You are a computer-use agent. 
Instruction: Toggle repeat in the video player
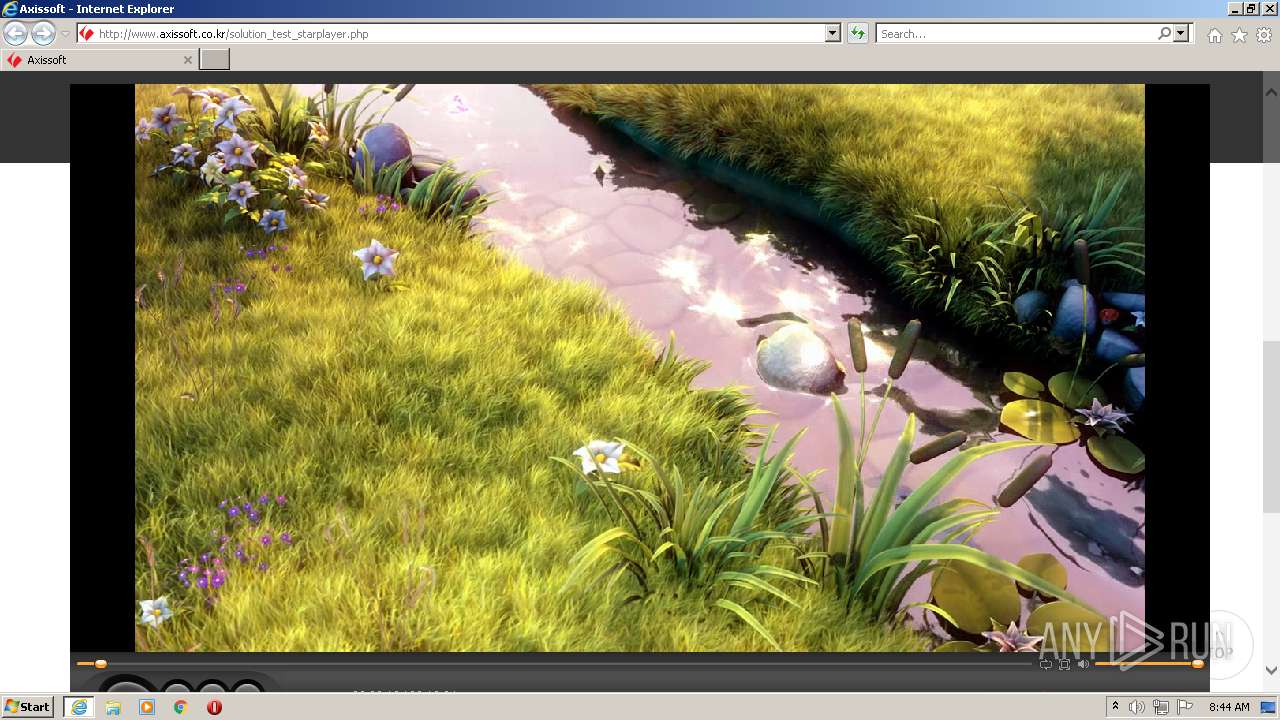pos(1046,664)
